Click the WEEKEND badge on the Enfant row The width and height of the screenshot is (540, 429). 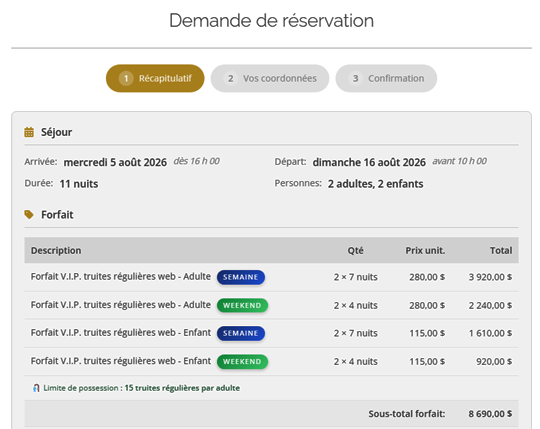(x=242, y=362)
